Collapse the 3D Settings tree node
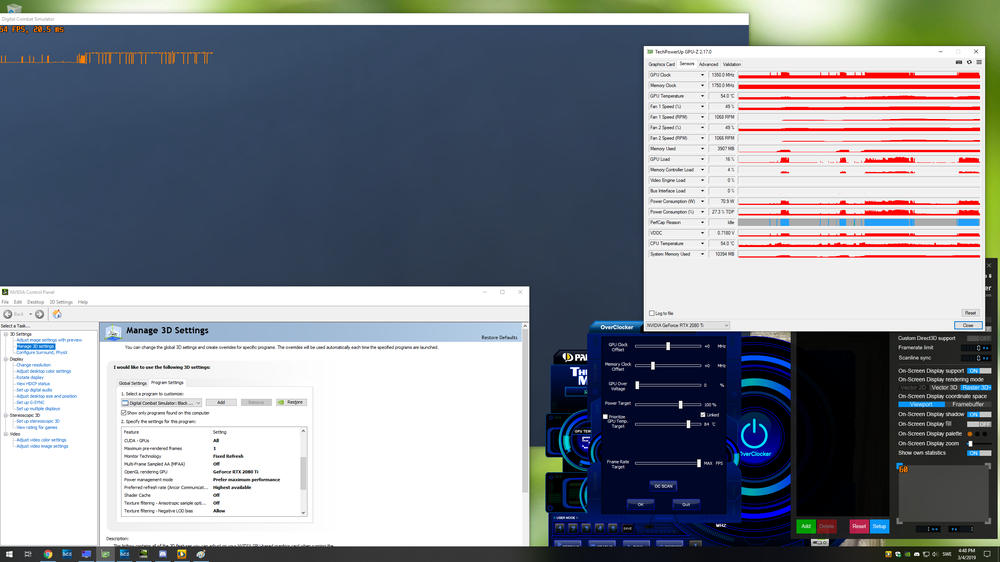 6,334
